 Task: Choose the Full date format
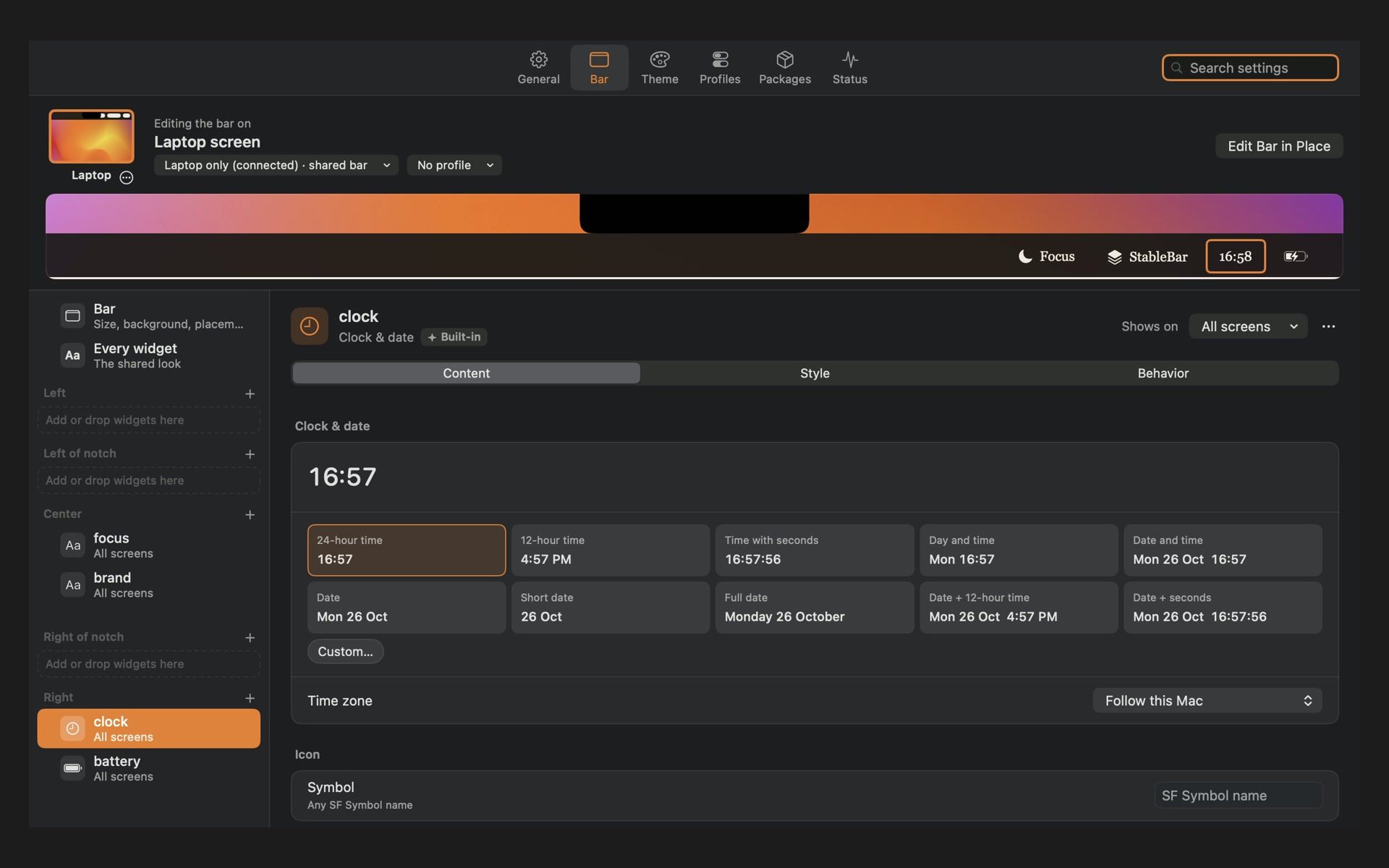click(815, 608)
